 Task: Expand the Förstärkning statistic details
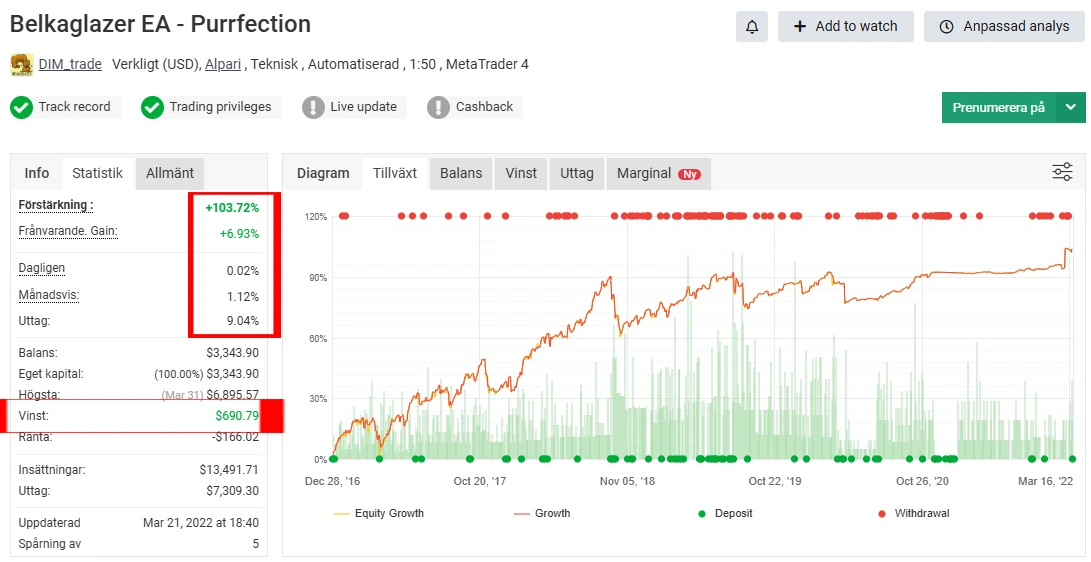click(56, 205)
